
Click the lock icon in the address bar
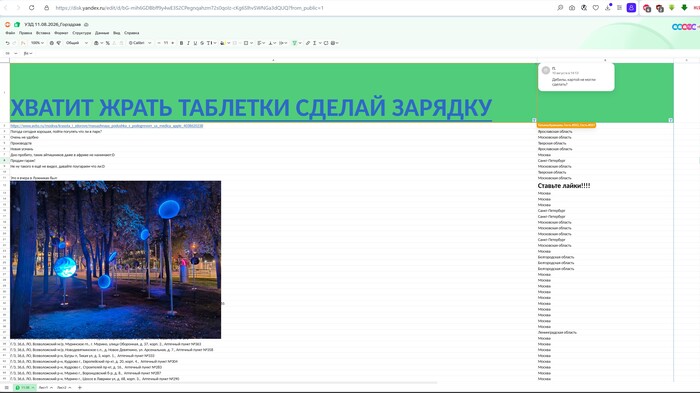[46, 8]
